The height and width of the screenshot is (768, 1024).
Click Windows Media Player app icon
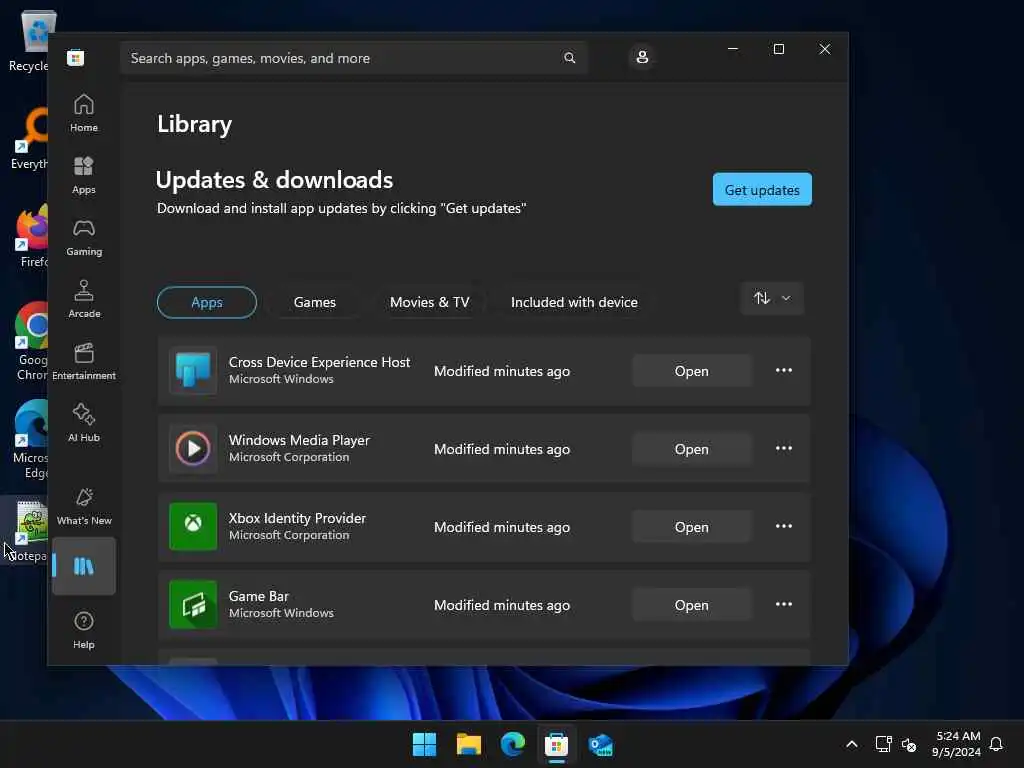point(193,449)
